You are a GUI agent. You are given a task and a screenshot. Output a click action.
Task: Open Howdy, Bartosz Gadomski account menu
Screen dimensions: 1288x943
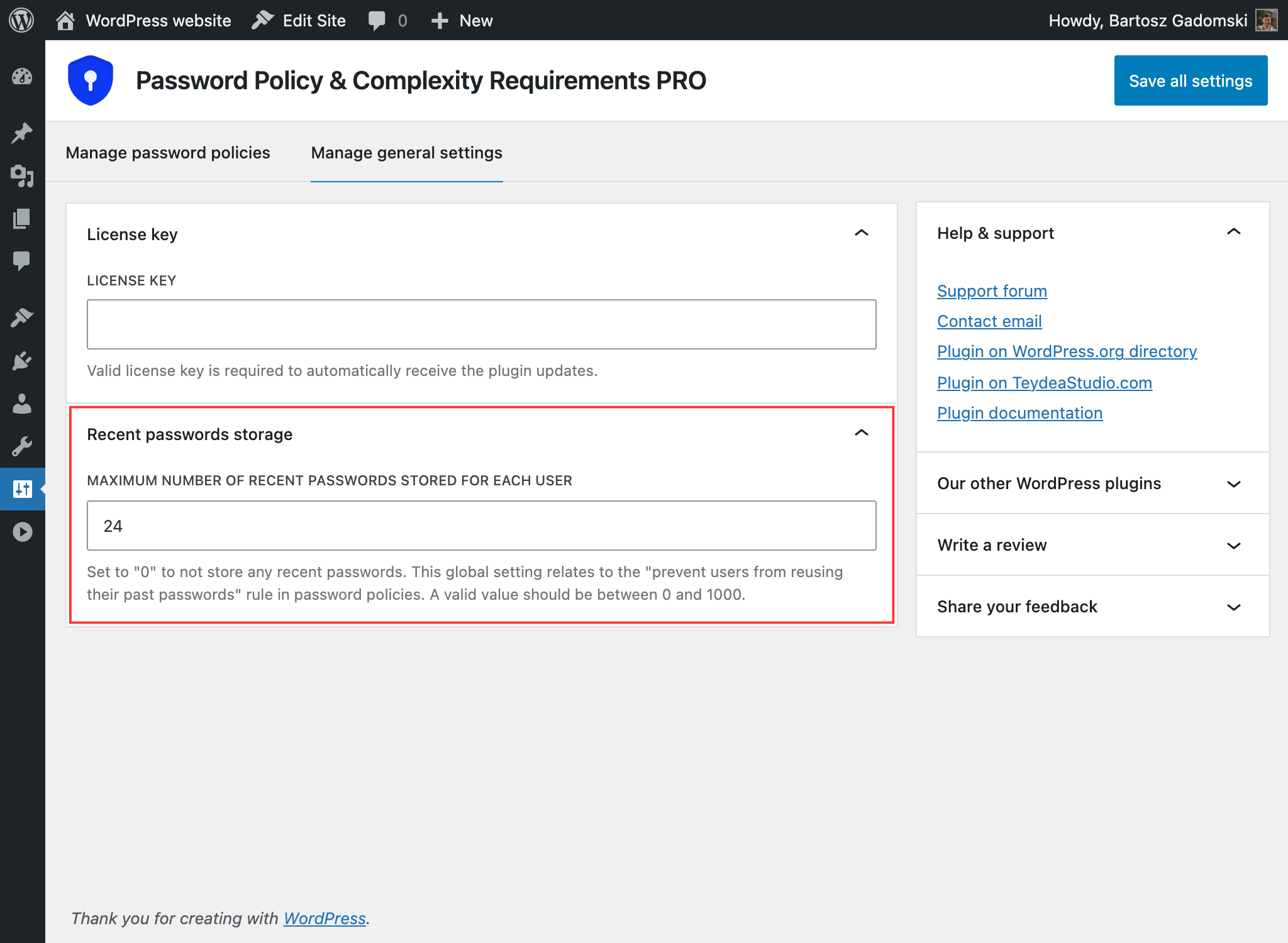tap(1148, 21)
